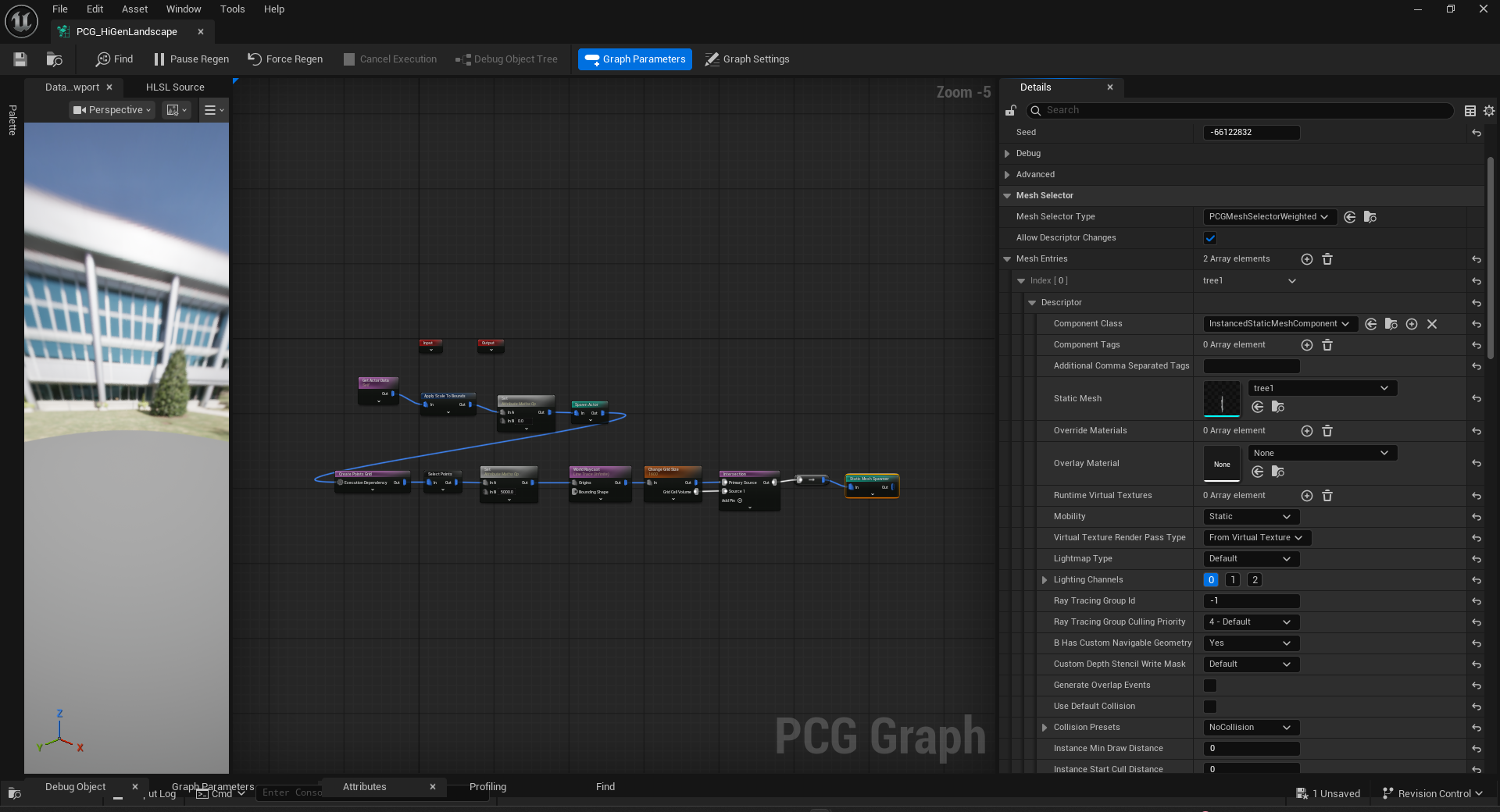The height and width of the screenshot is (812, 1500).
Task: Open property matrix grid view icon
Action: pos(1470,111)
